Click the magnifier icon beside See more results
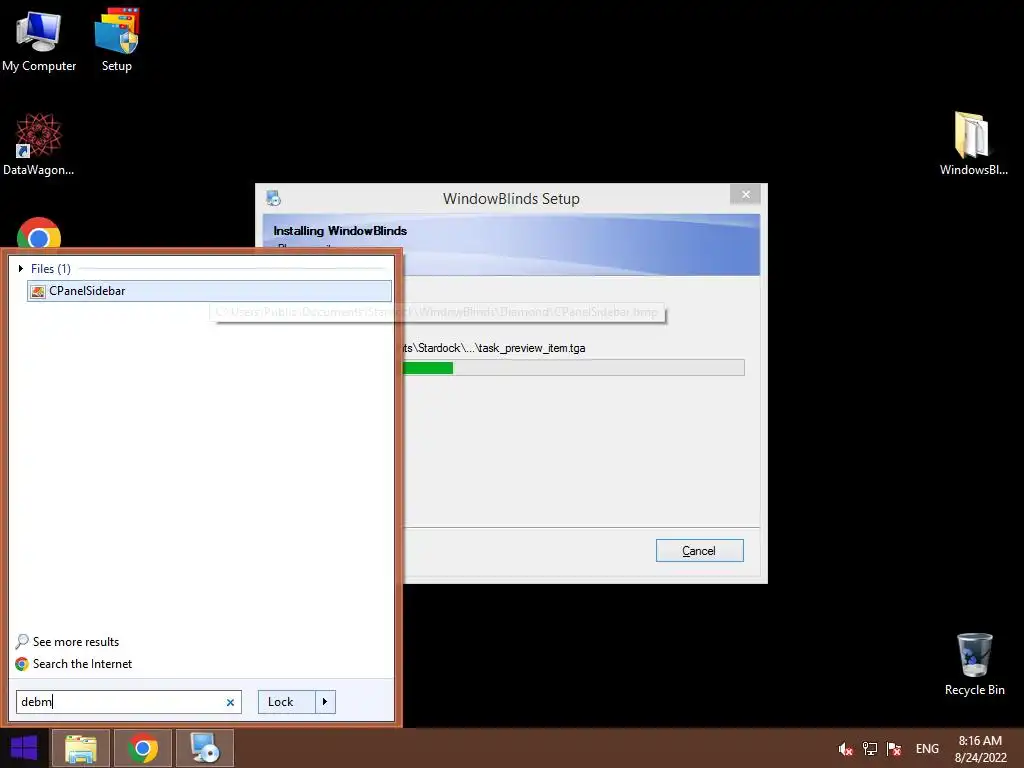Image resolution: width=1024 pixels, height=768 pixels. tap(22, 641)
